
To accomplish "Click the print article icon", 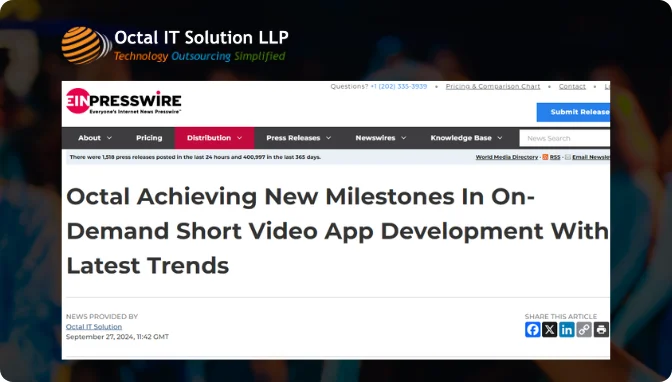I will [601, 330].
